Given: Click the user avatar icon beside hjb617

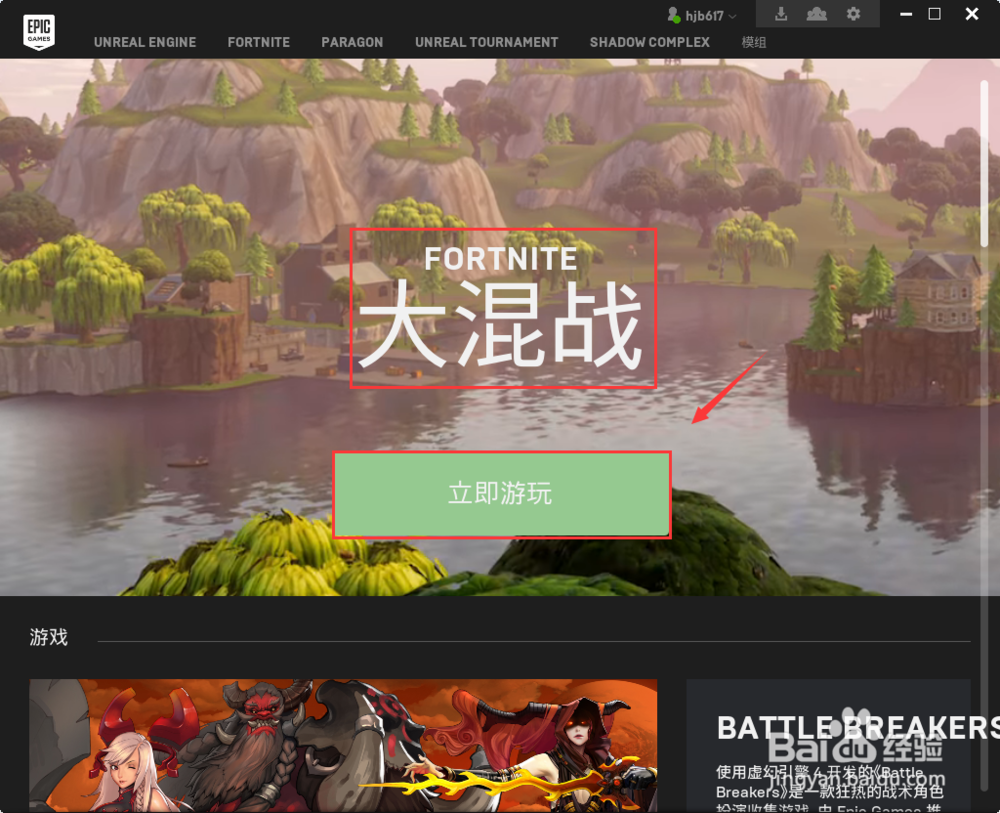Looking at the screenshot, I should pyautogui.click(x=673, y=15).
